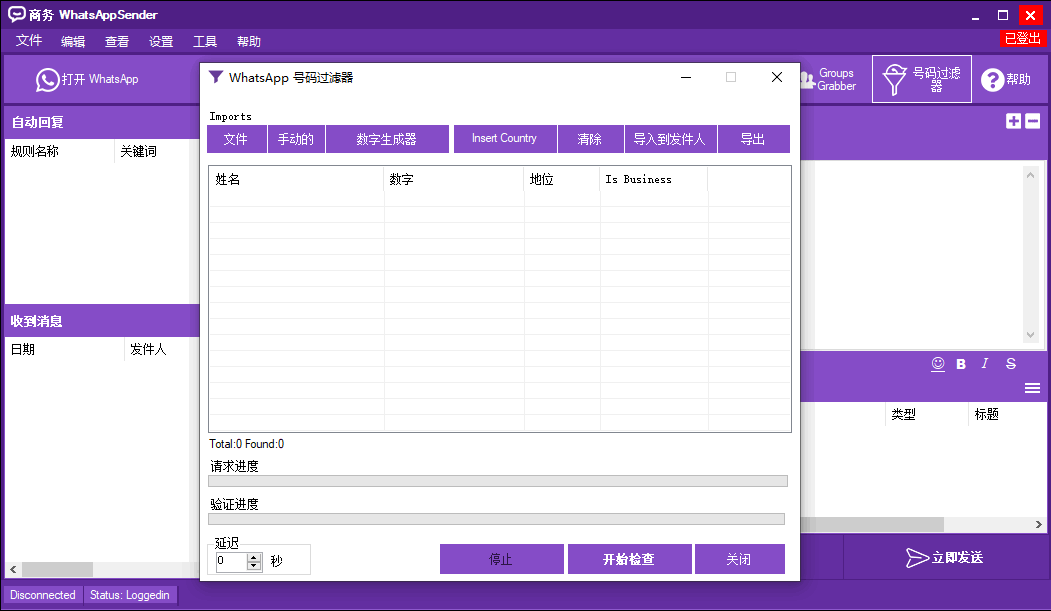Send now with the 立即发送 button

(x=944, y=557)
